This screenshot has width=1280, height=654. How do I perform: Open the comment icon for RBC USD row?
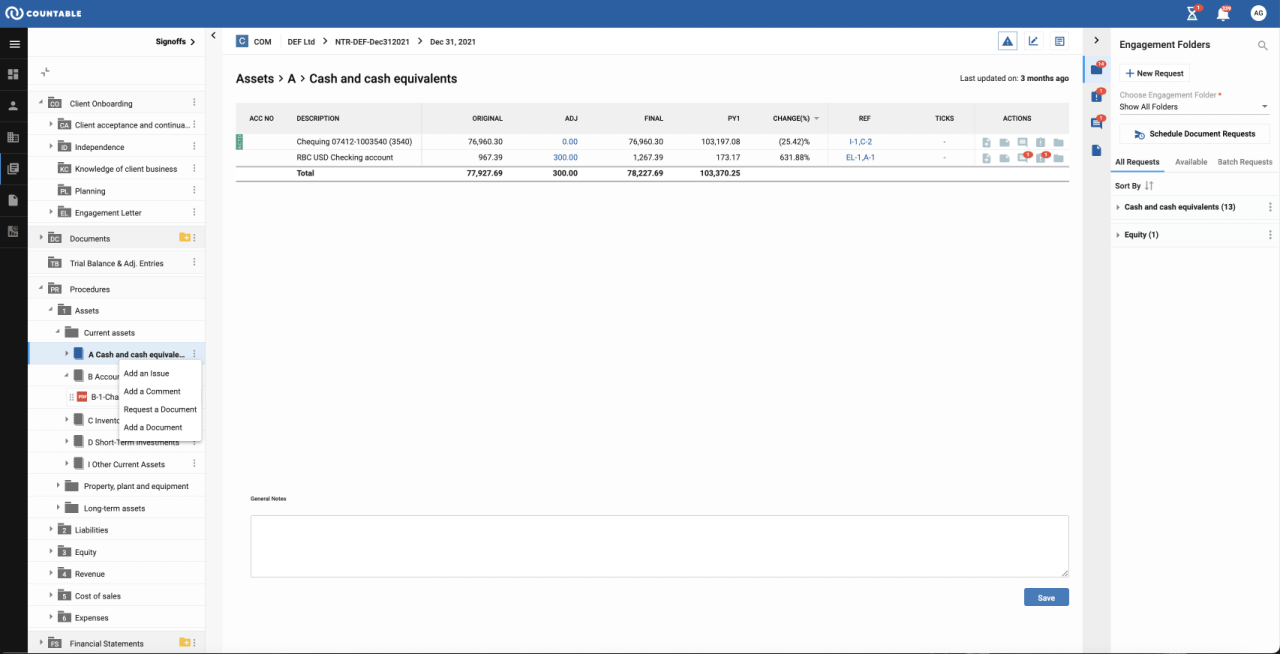click(1022, 158)
